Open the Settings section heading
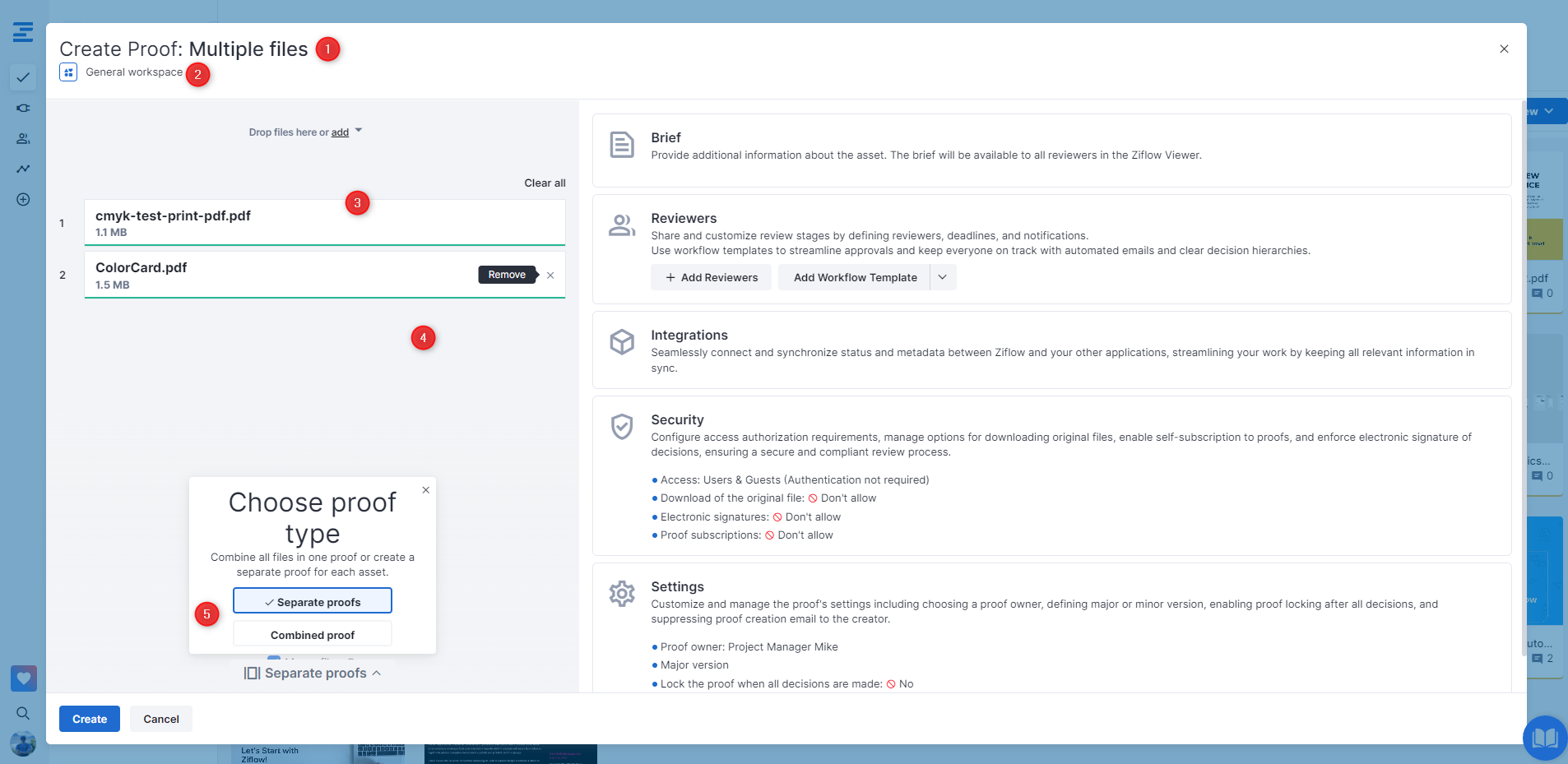1568x764 pixels. click(x=677, y=586)
